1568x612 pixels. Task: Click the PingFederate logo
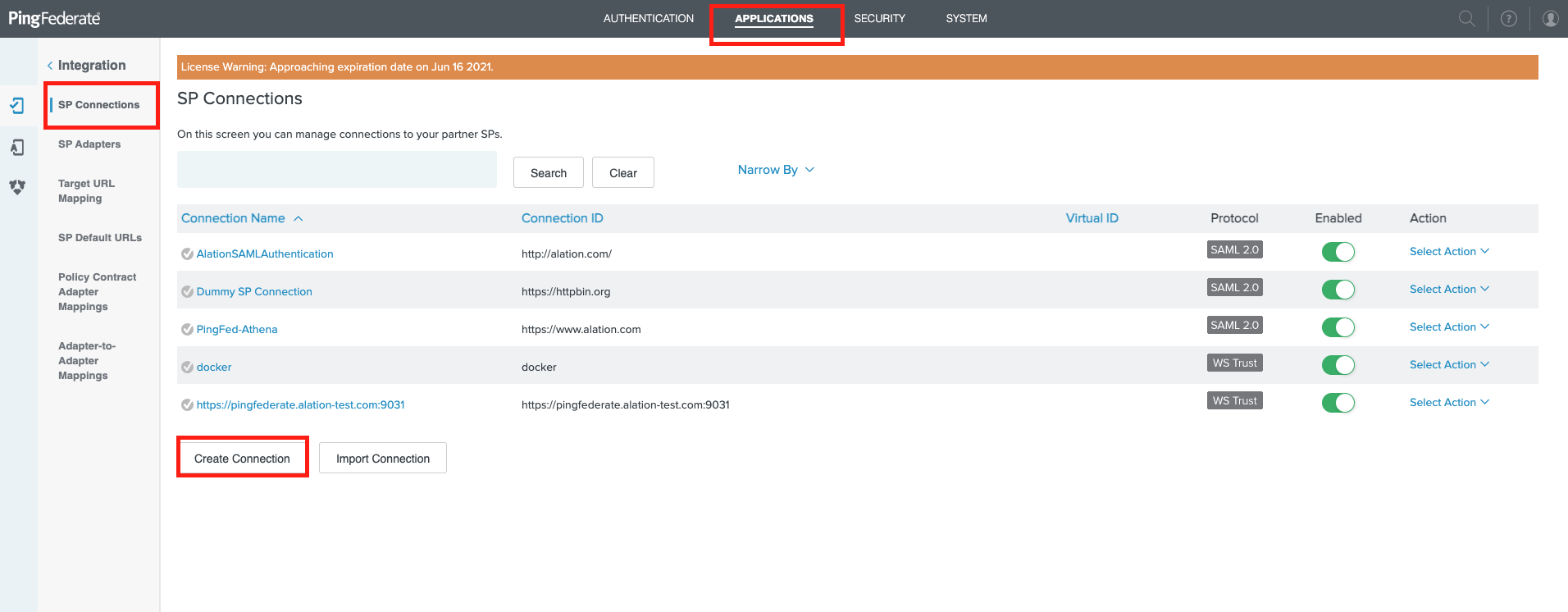coord(54,18)
